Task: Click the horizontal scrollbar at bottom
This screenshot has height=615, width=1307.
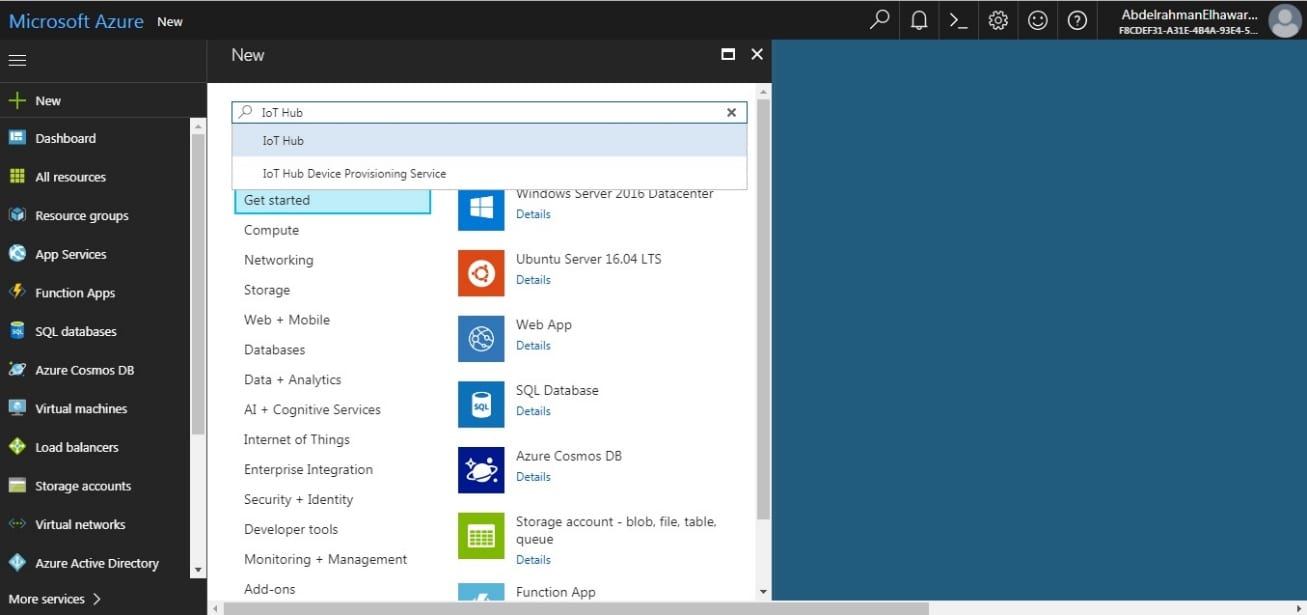Action: point(575,608)
